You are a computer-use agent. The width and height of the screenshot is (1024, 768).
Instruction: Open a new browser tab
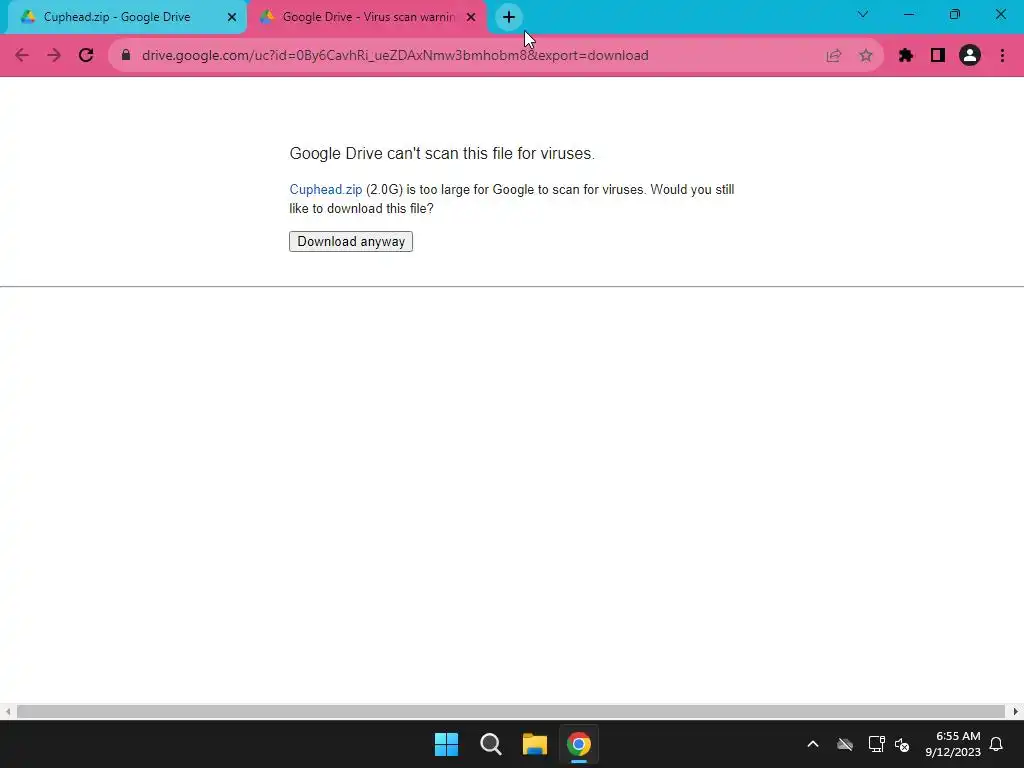coord(509,17)
